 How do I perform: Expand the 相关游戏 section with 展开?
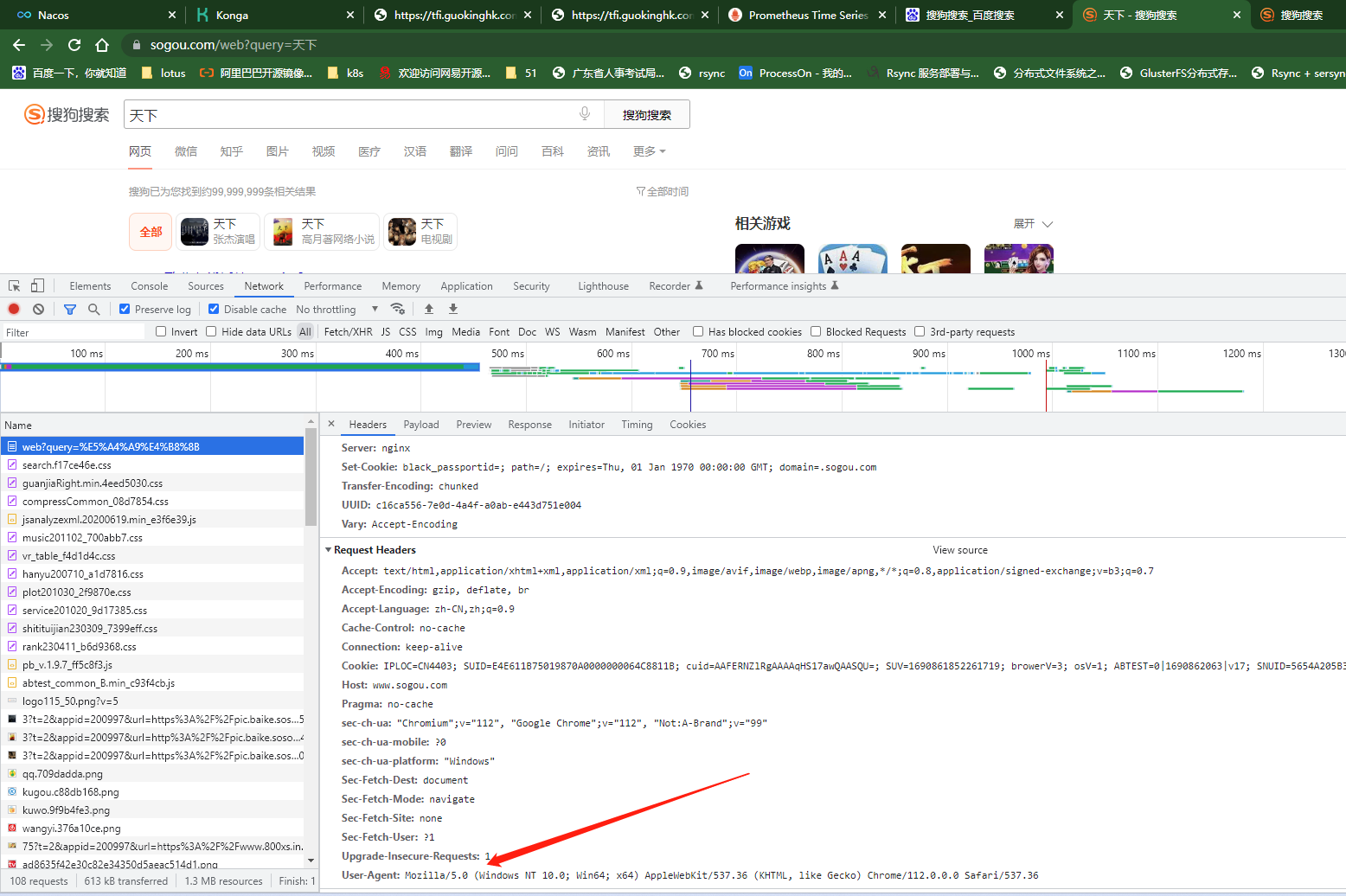tap(1033, 223)
